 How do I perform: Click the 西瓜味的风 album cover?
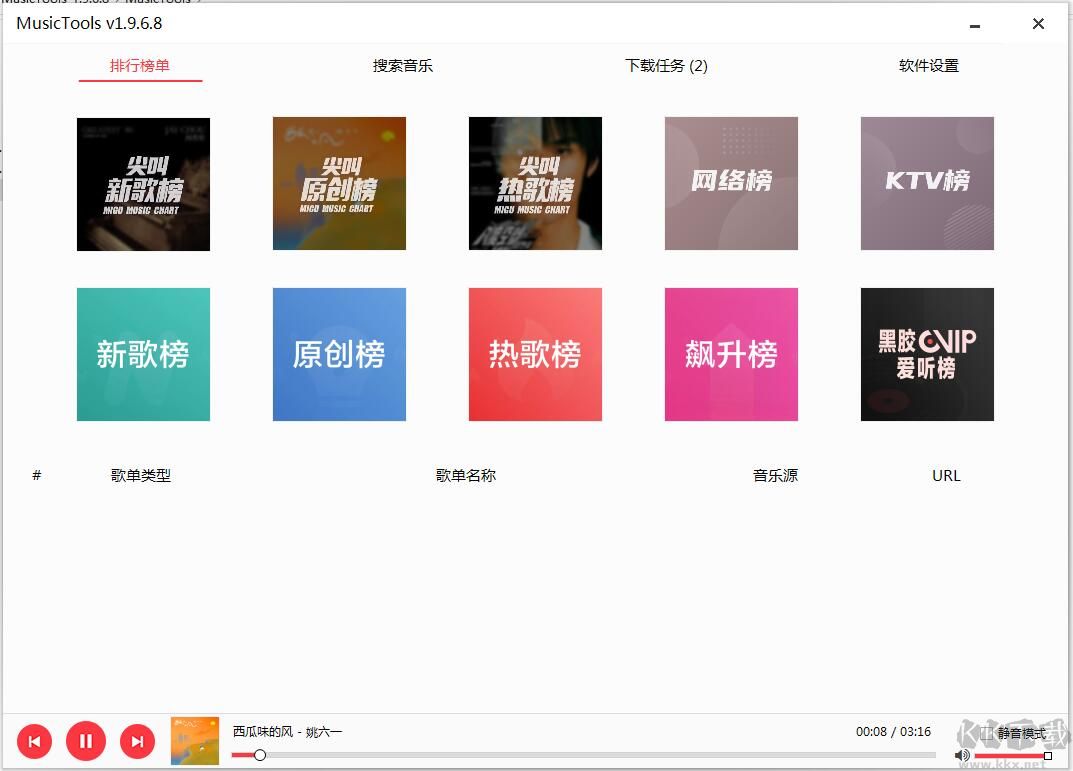195,741
